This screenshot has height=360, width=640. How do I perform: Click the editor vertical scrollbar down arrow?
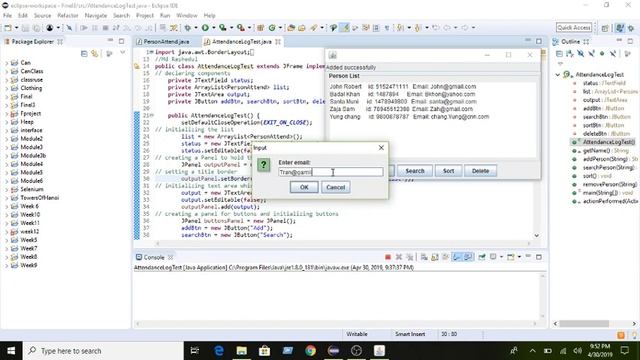[x=537, y=236]
